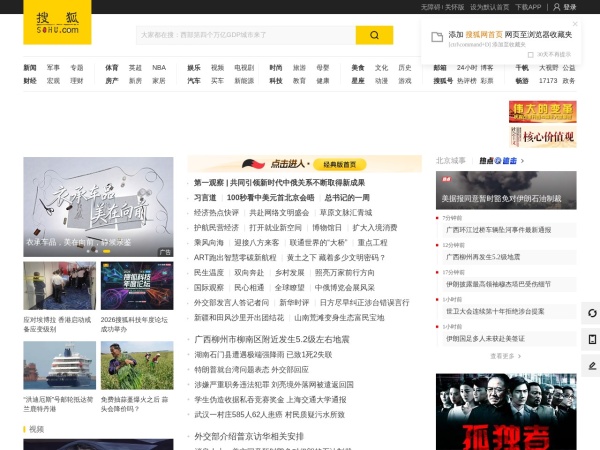Click 无障碍 link in top bar

[430, 7]
